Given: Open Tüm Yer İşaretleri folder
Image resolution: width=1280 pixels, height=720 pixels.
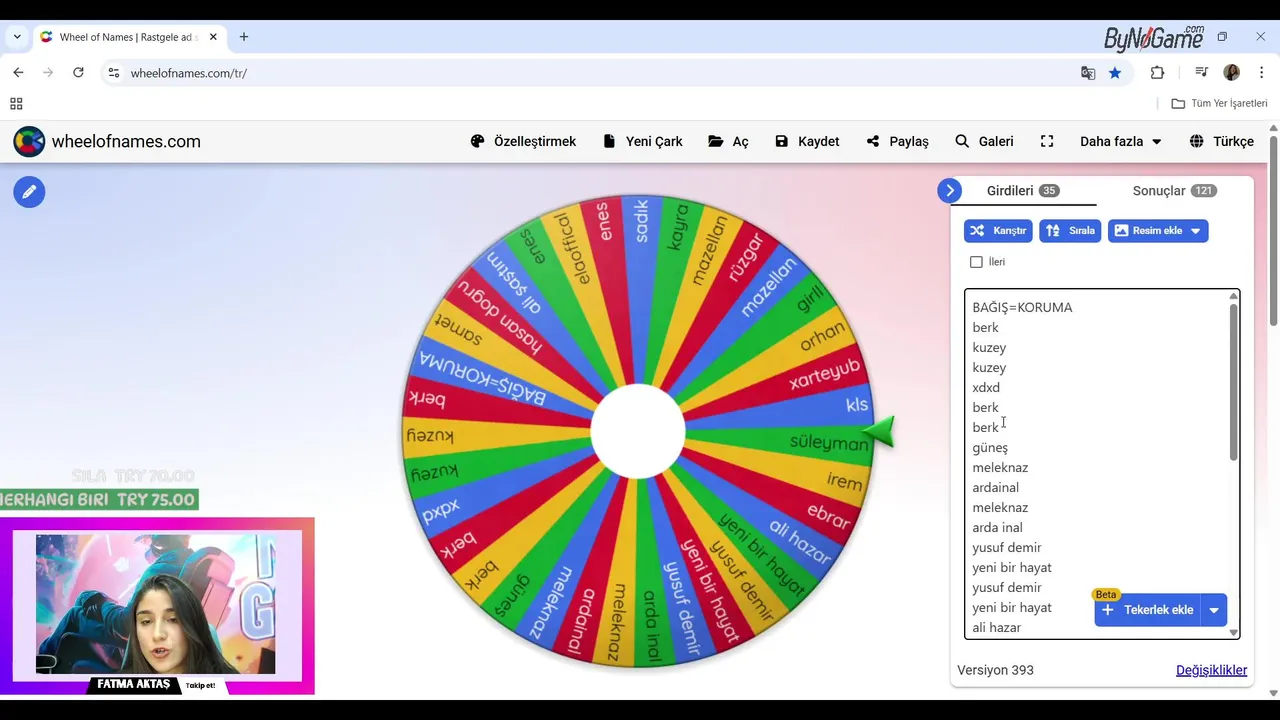Looking at the screenshot, I should pos(1219,104).
